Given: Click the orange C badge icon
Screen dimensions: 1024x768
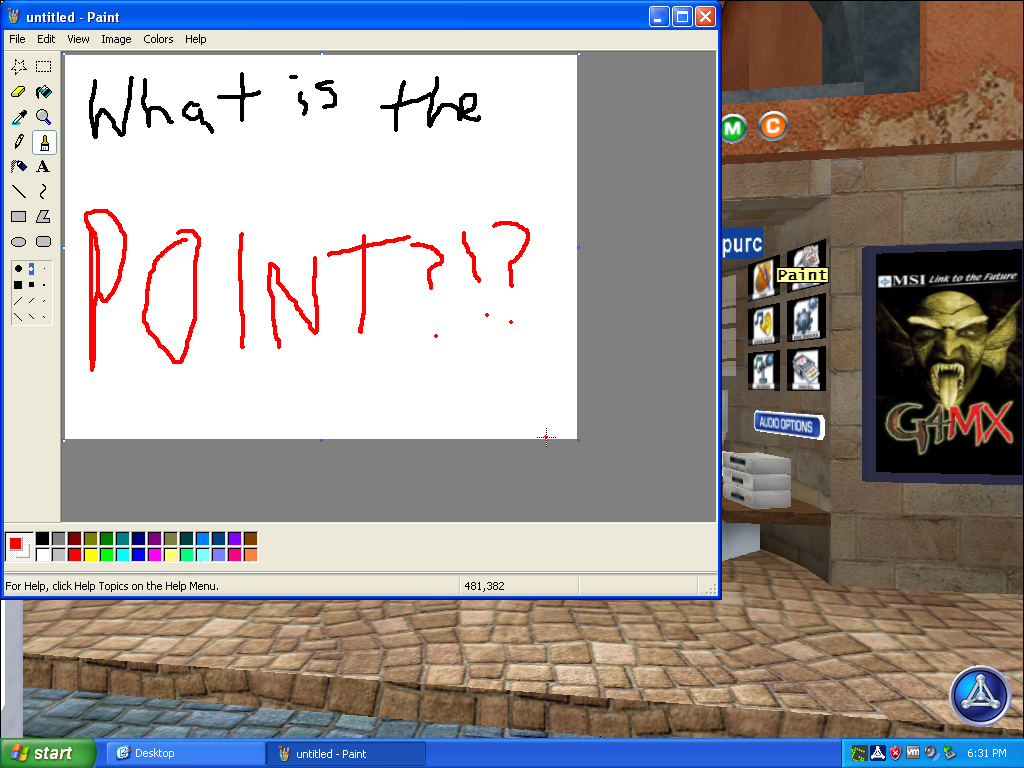Looking at the screenshot, I should tap(773, 126).
